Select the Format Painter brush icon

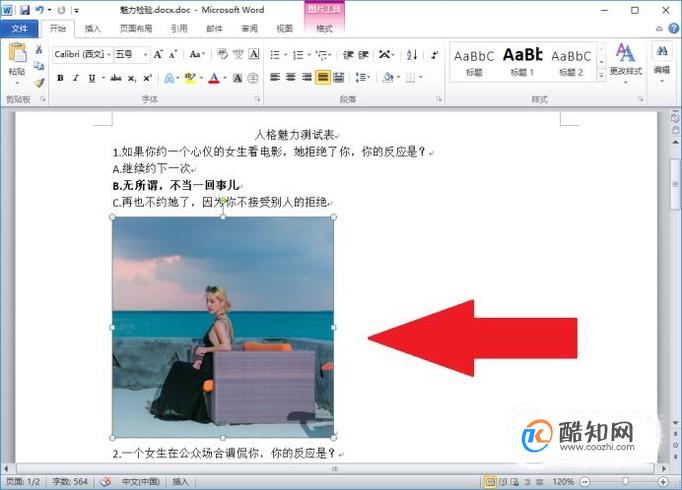pyautogui.click(x=39, y=82)
